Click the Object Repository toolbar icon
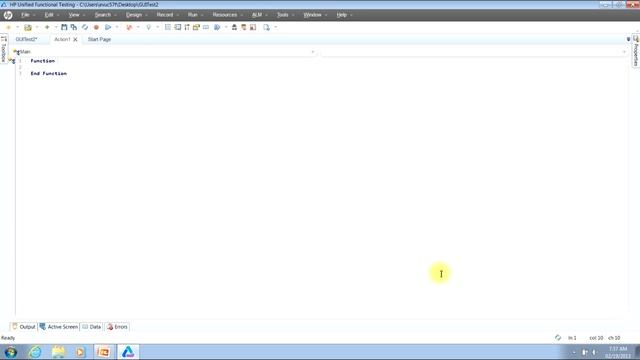The image size is (640, 360). coord(178,27)
